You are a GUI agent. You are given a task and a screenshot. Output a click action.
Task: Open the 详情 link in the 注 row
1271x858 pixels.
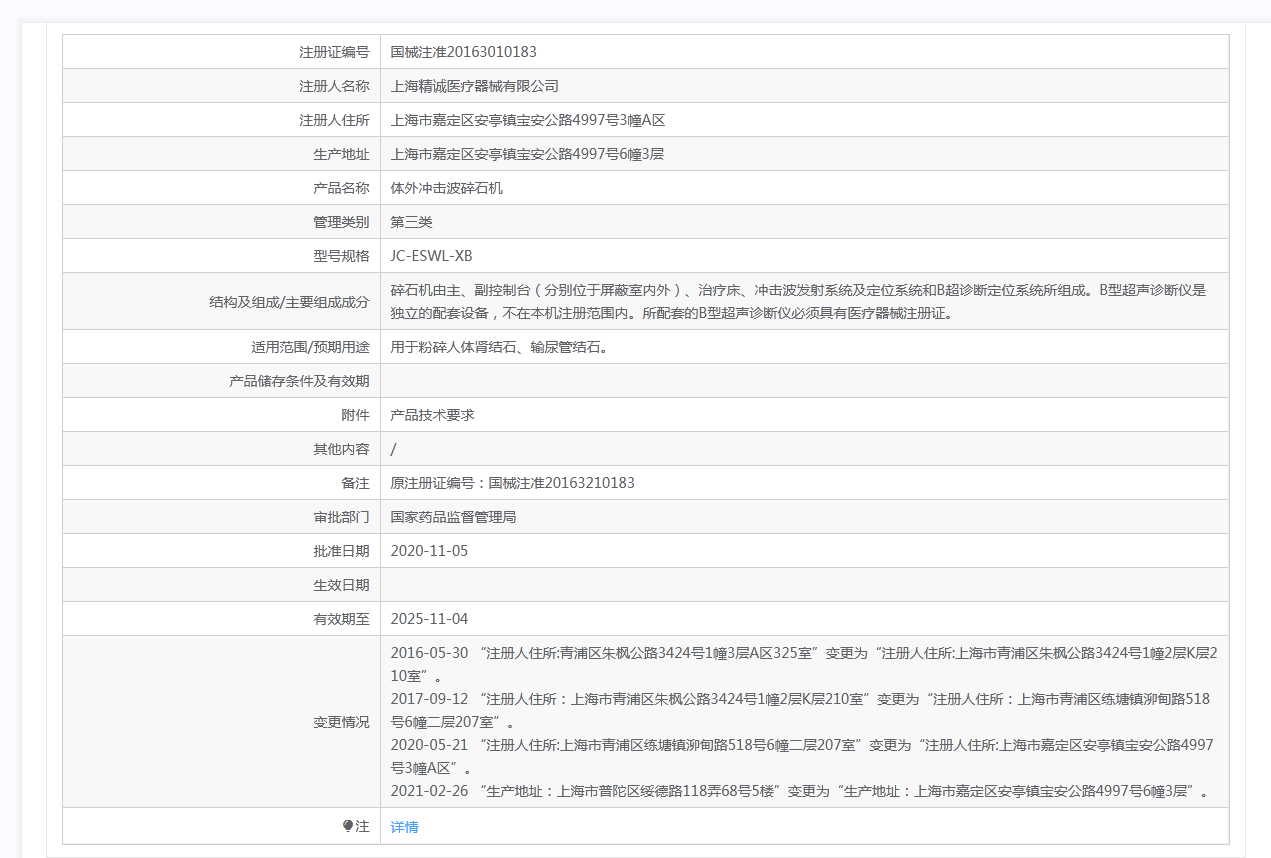pyautogui.click(x=404, y=827)
